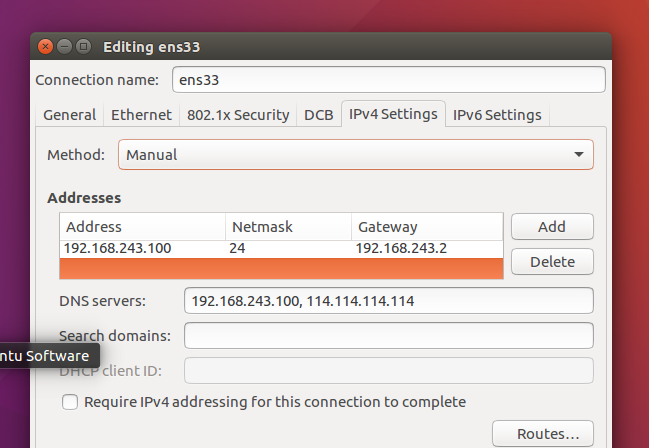Switch to IPv6 Settings tab
The width and height of the screenshot is (649, 448).
coord(497,115)
